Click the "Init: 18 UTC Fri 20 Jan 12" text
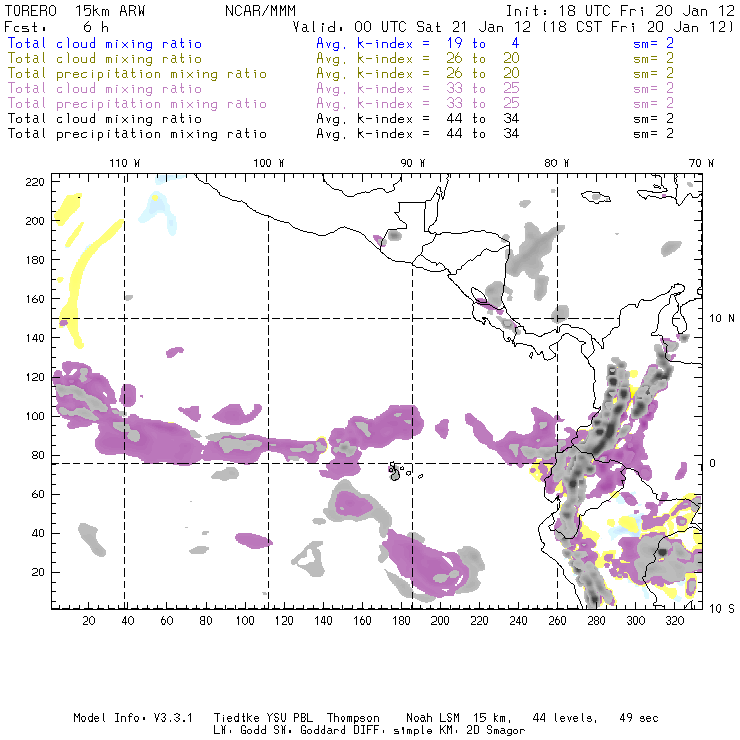This screenshot has width=740, height=740. [x=620, y=11]
